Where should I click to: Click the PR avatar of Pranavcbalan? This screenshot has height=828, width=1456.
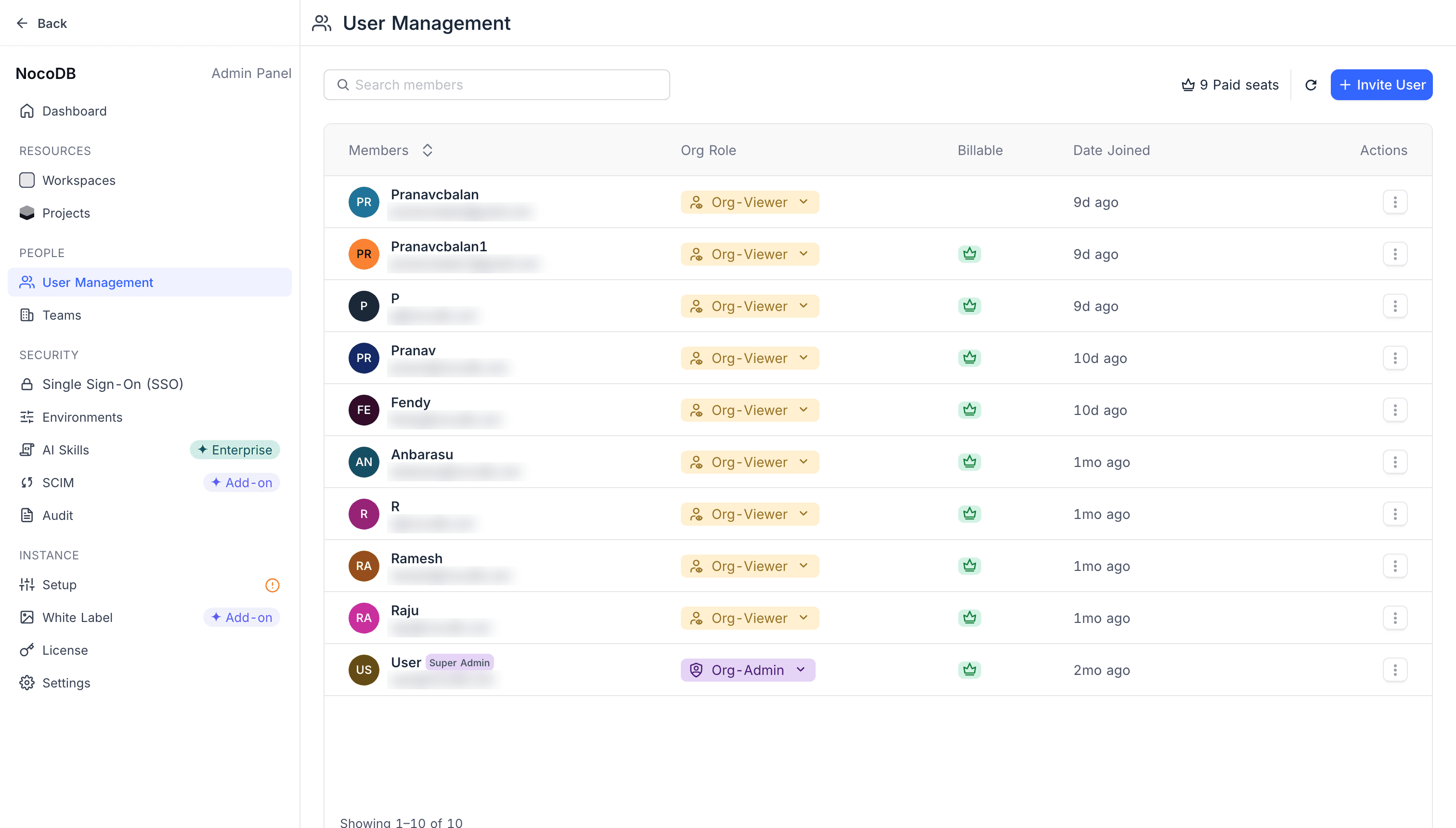coord(364,203)
